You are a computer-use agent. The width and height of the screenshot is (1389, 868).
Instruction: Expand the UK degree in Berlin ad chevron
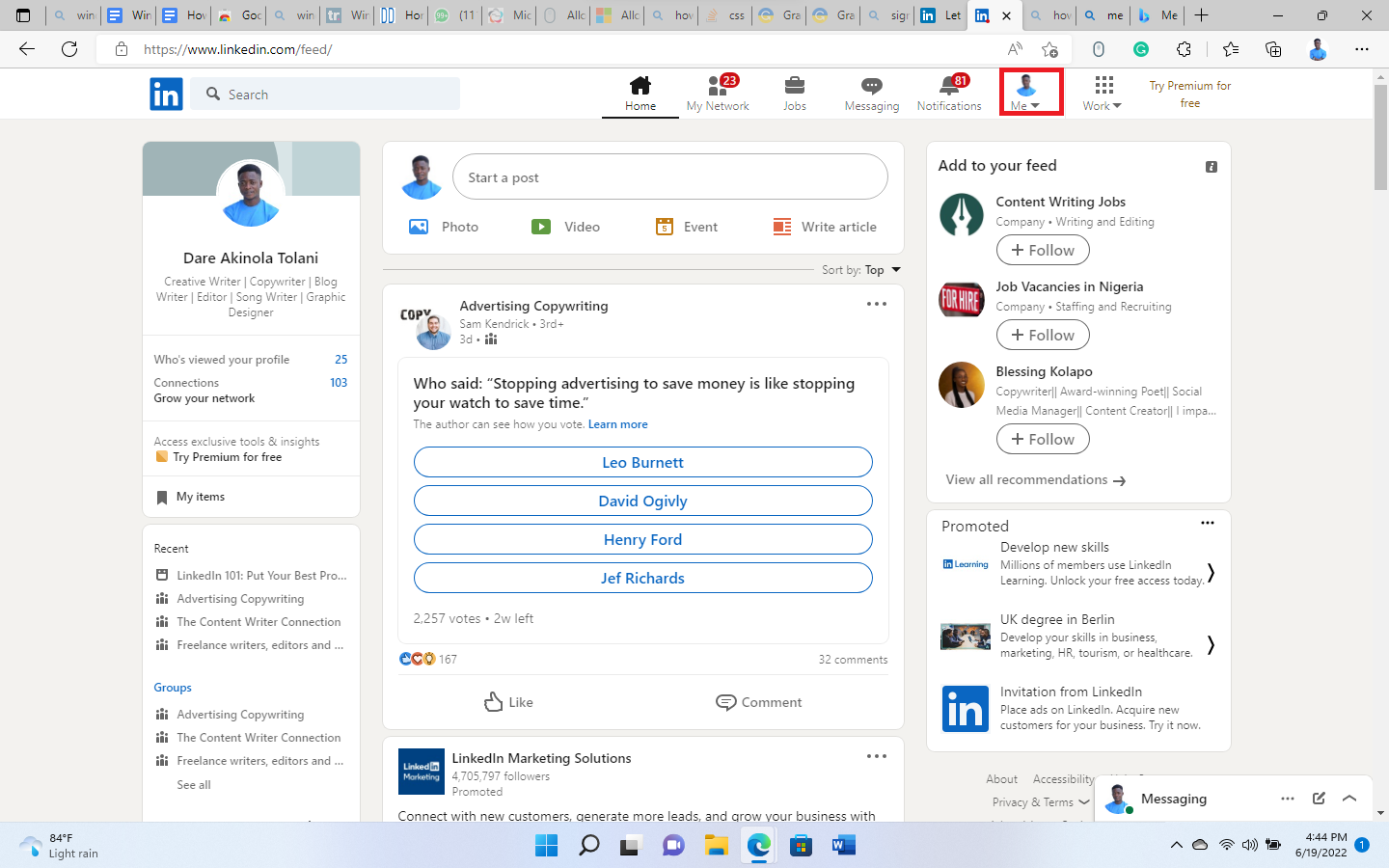click(1211, 644)
